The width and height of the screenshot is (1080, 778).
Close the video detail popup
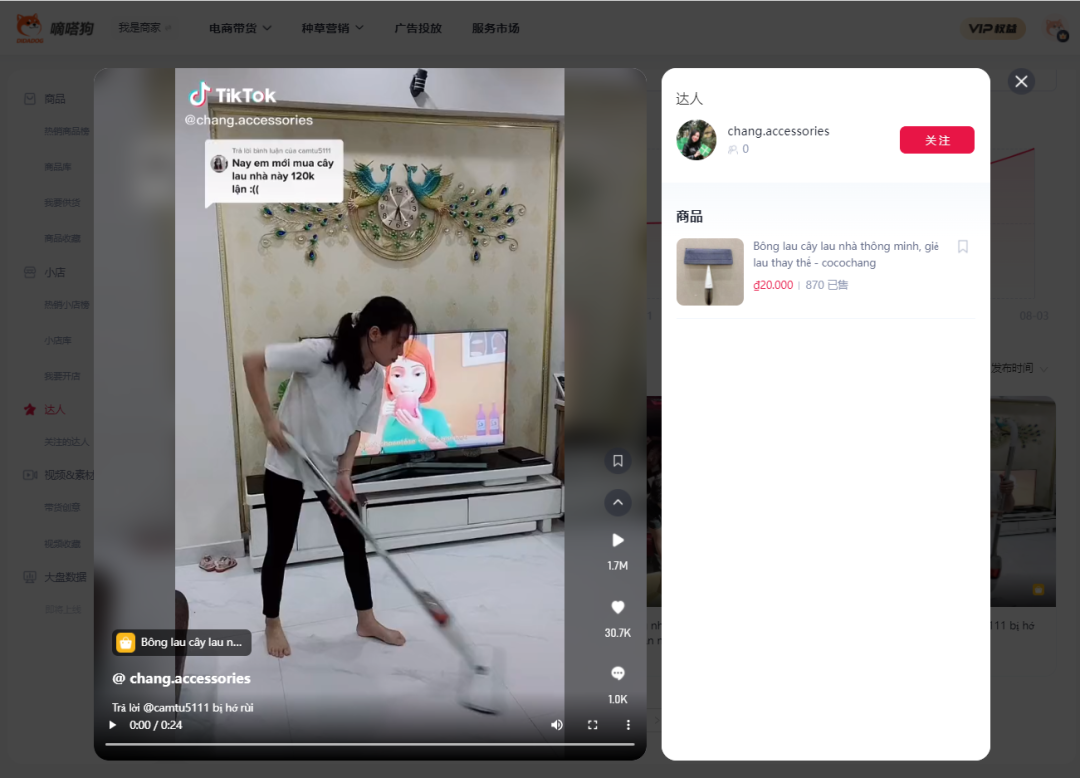(x=1021, y=82)
